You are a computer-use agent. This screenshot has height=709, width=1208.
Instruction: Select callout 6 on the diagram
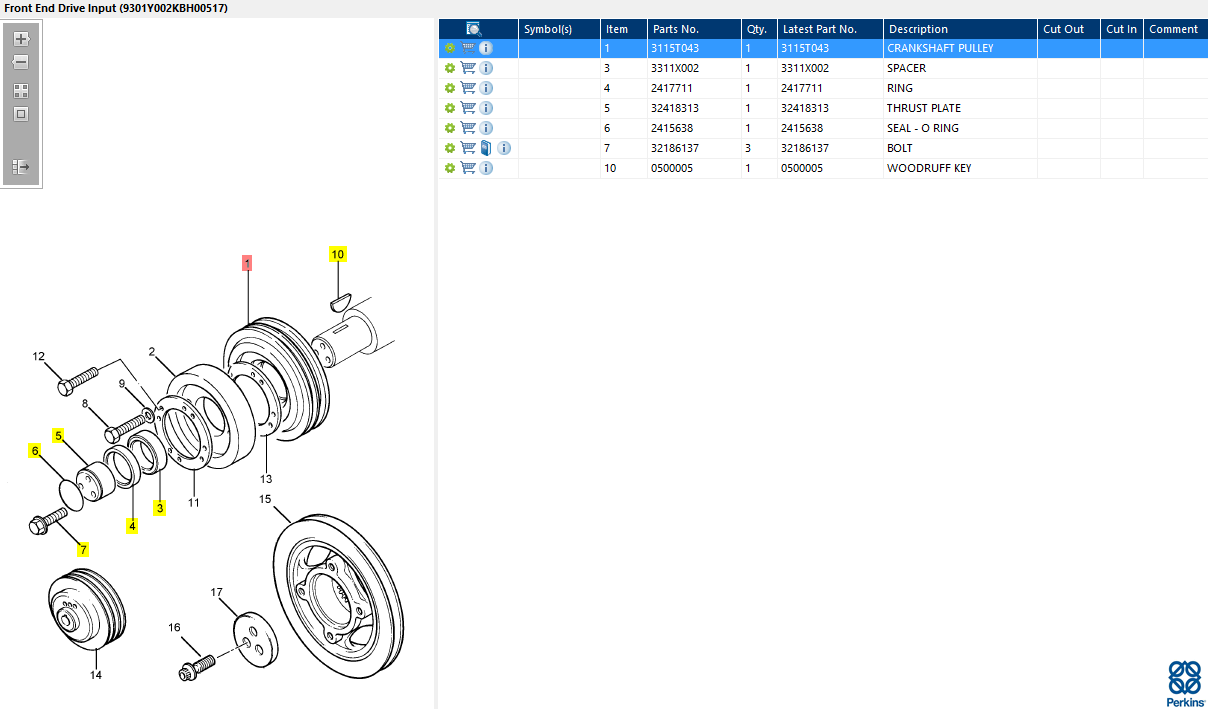pos(34,451)
